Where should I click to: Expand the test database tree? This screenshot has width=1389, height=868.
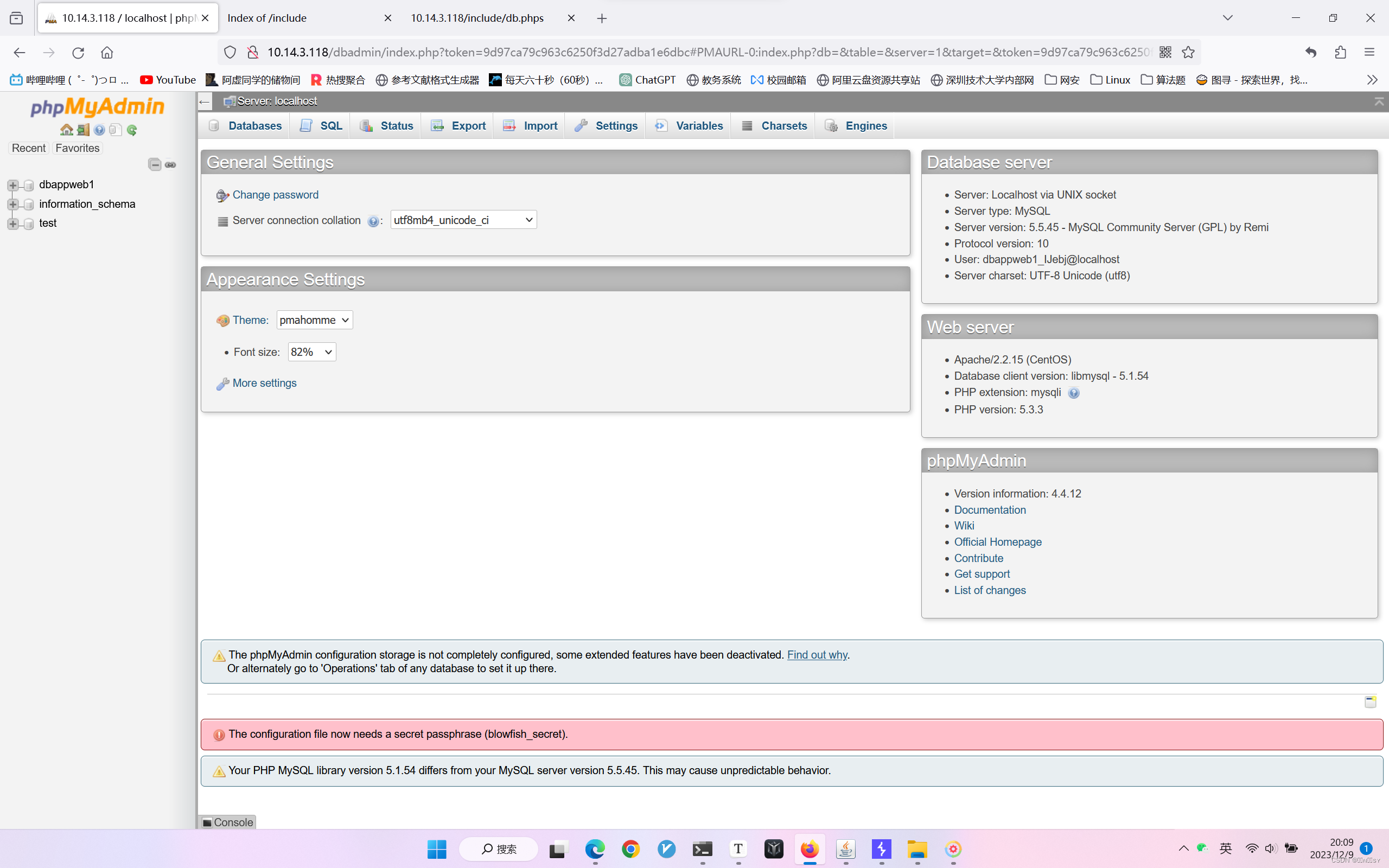tap(12, 224)
